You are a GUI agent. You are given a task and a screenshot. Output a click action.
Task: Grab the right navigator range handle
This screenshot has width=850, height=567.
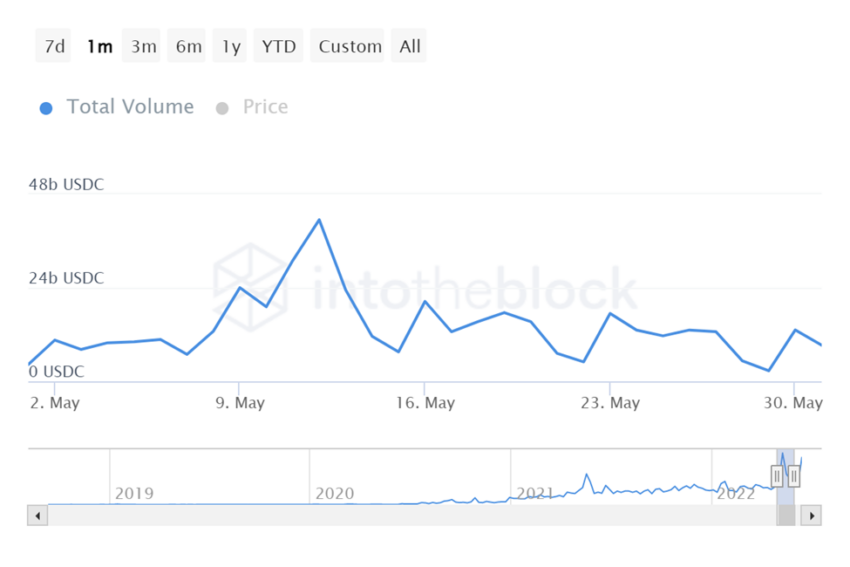[x=794, y=476]
